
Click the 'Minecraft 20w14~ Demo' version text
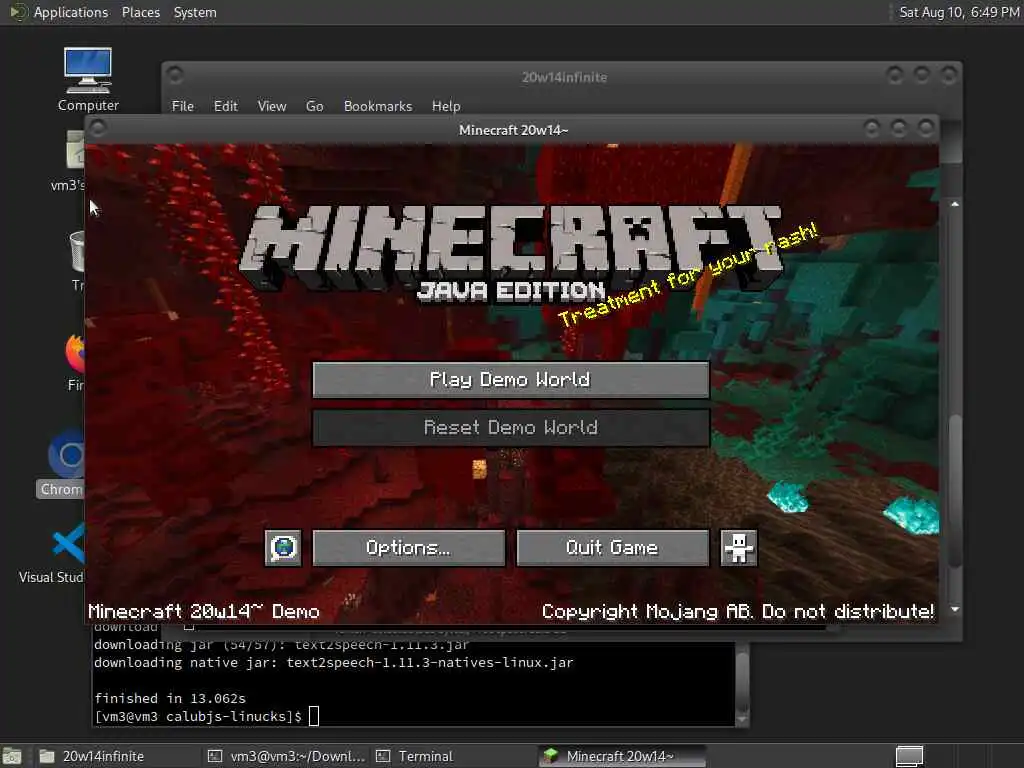point(204,611)
